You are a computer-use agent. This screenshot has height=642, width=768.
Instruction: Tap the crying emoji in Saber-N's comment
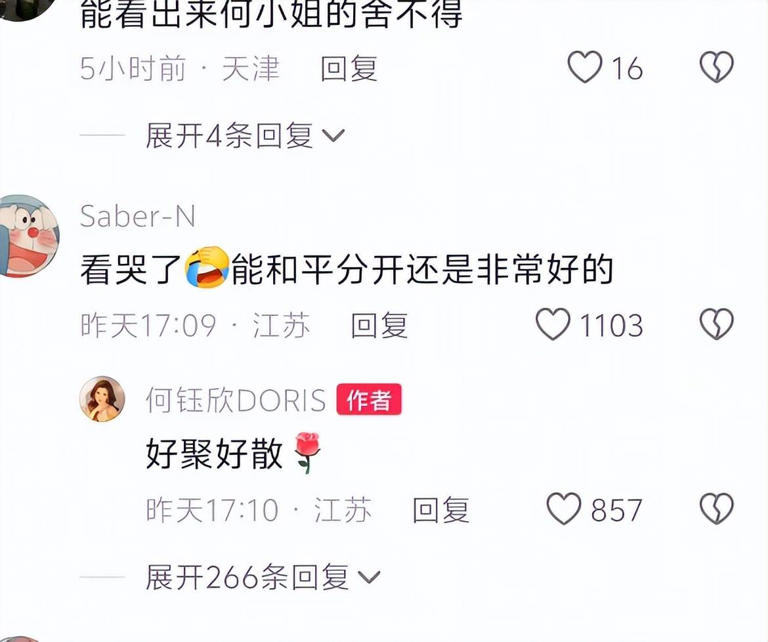point(207,267)
